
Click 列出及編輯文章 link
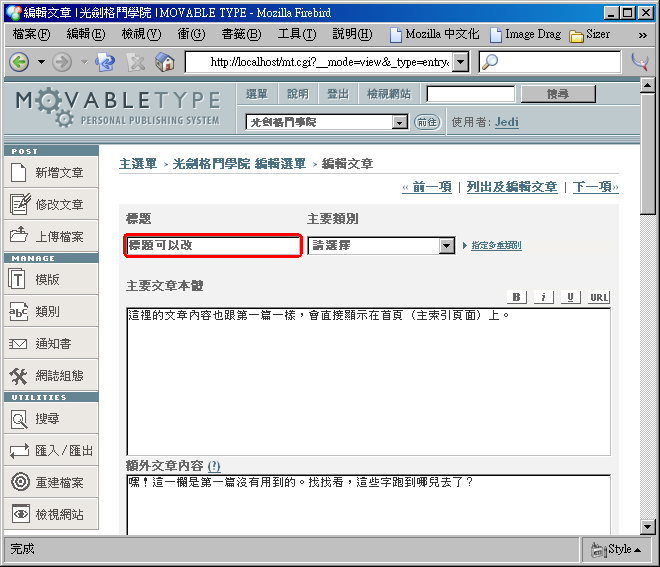coord(512,186)
